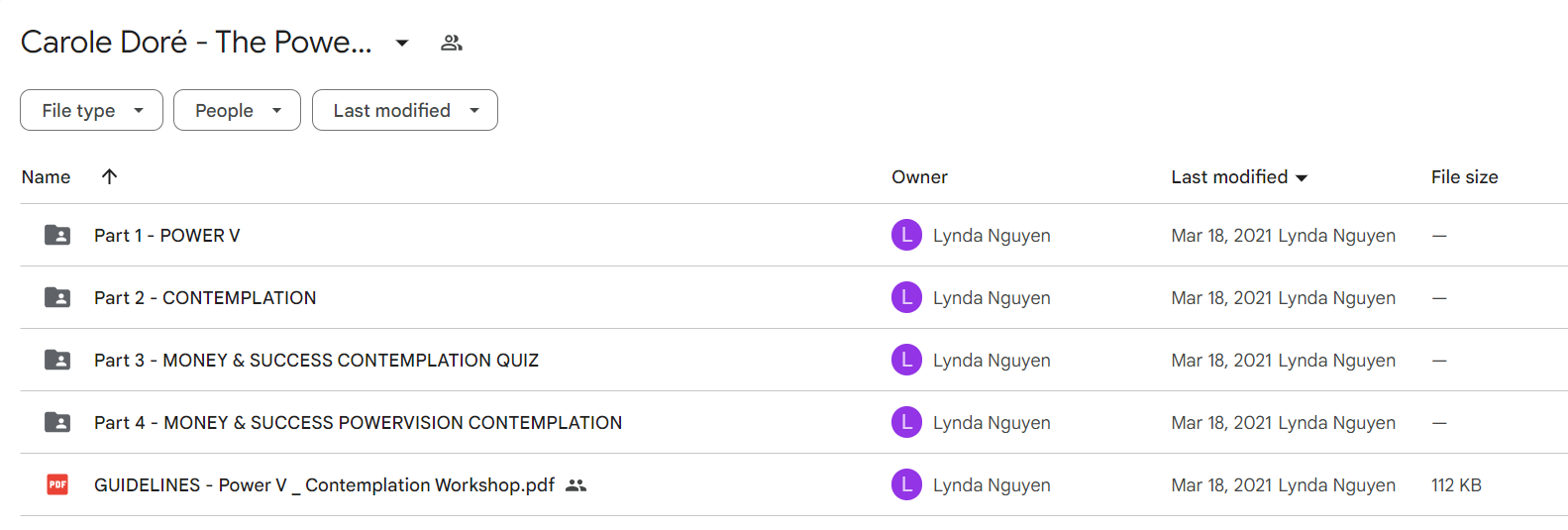
Task: Click the Part 4 POWERVISION folder icon
Action: point(57,422)
